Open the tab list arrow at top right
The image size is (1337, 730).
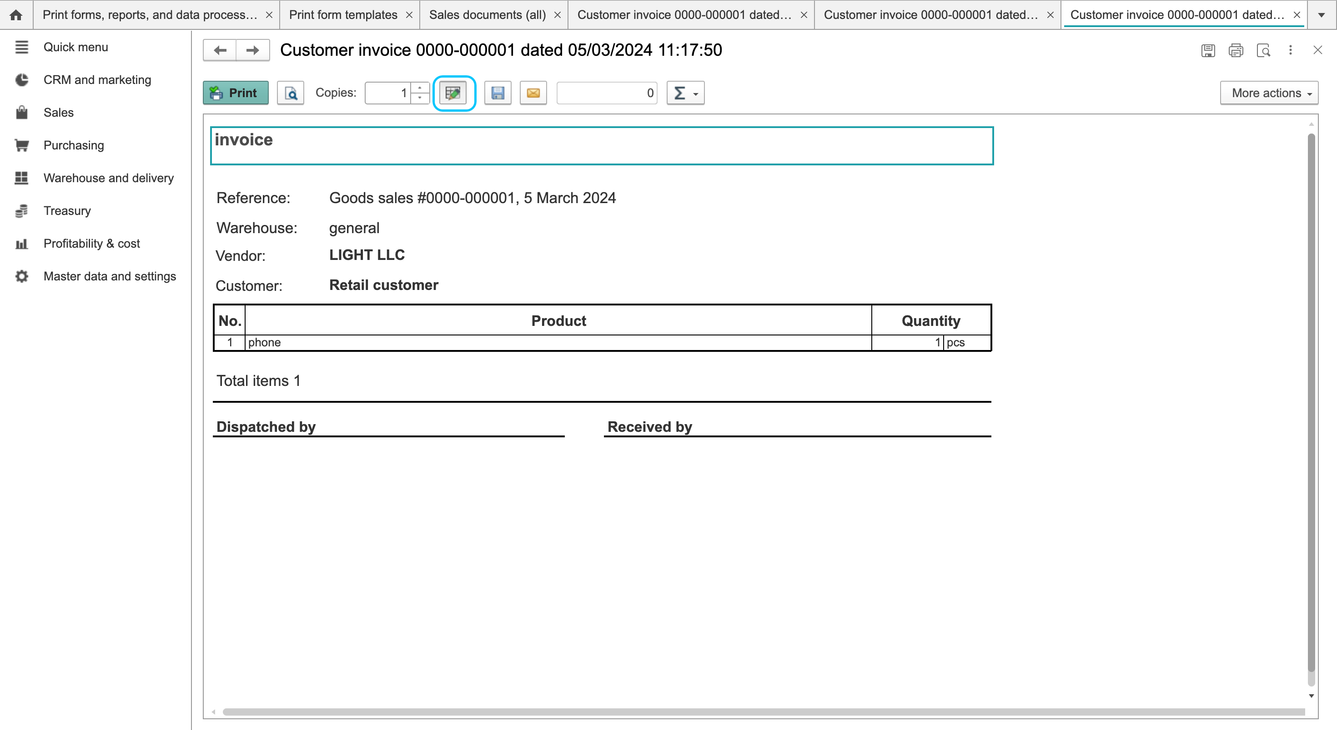coord(1321,15)
